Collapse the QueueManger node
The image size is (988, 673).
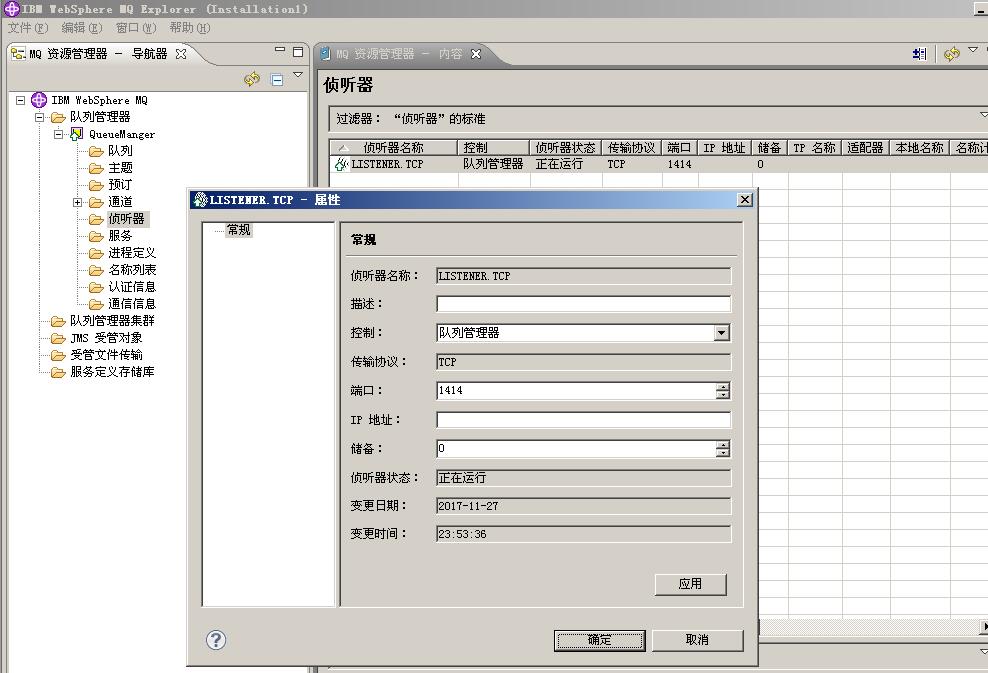59,134
